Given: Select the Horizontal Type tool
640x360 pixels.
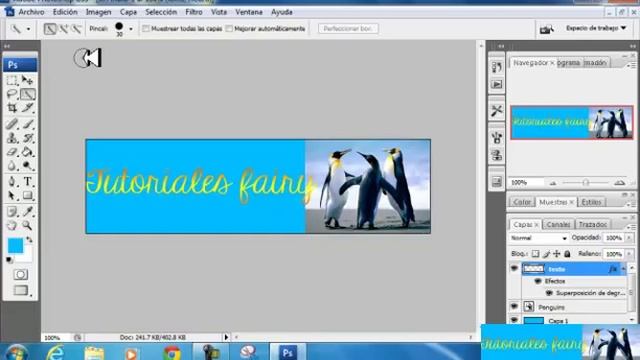Looking at the screenshot, I should coord(27,181).
